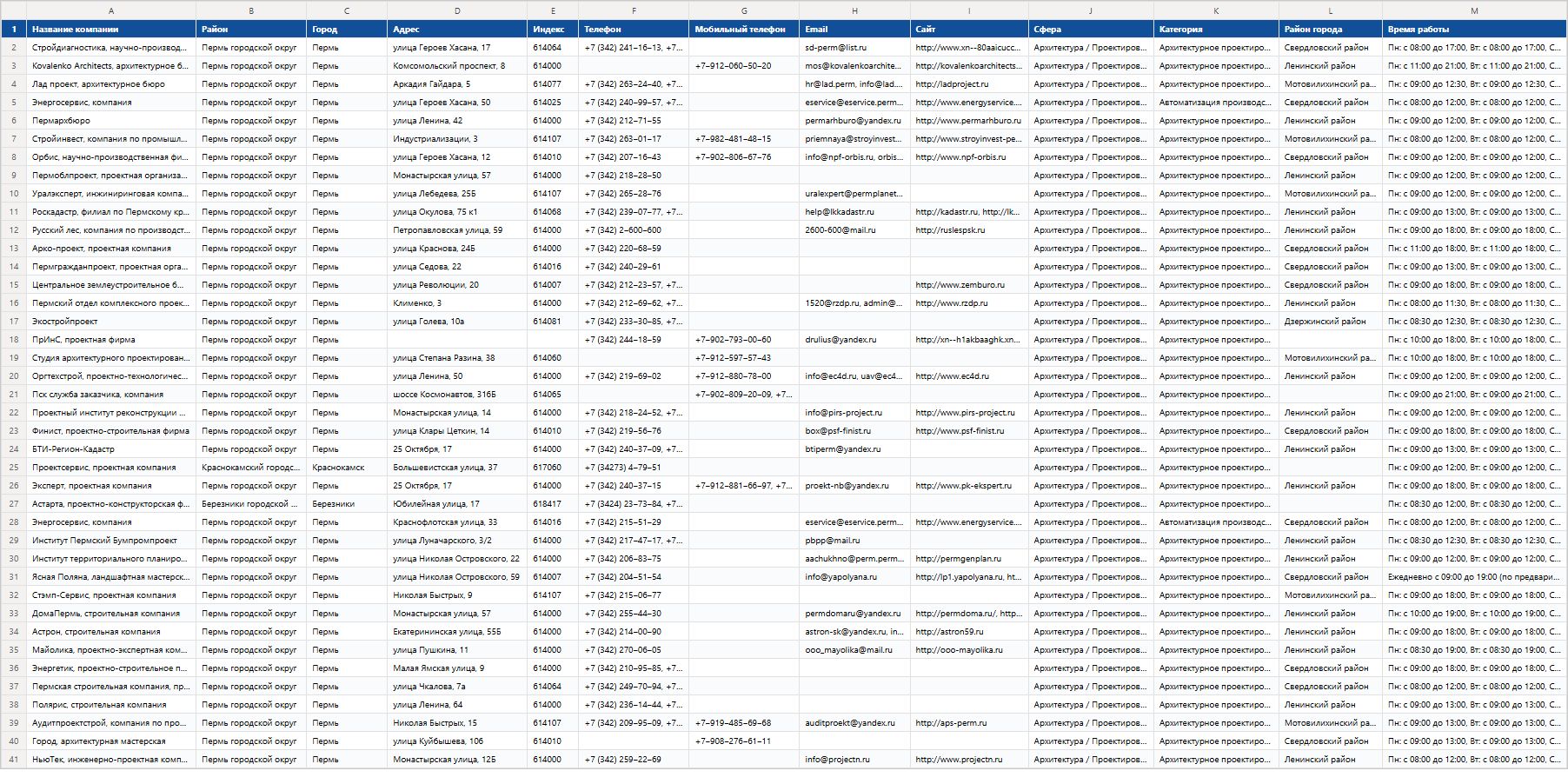Select phone '+7 (34273) 4–79–51'

tap(634, 467)
